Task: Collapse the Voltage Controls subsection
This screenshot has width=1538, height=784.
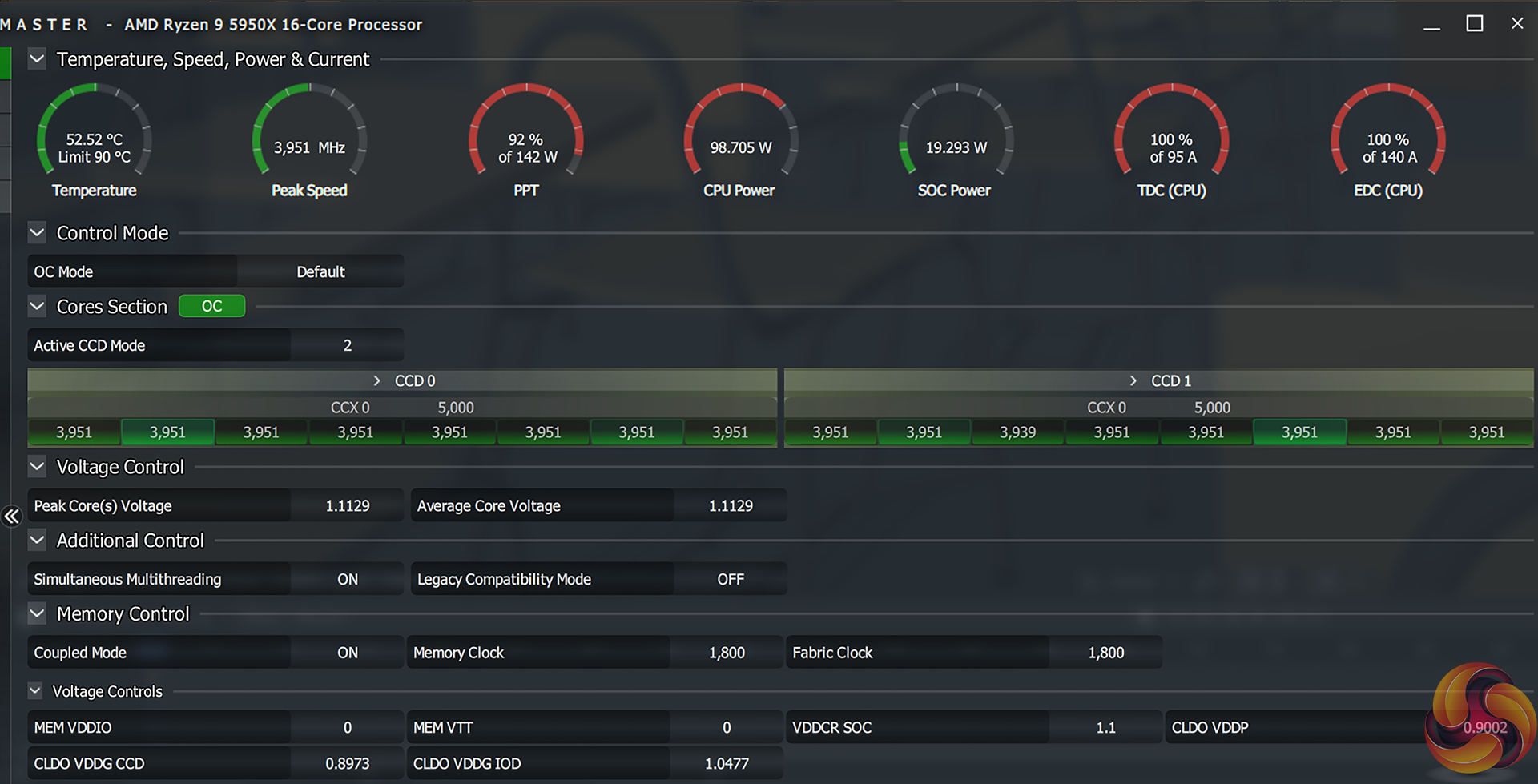Action: pos(35,691)
